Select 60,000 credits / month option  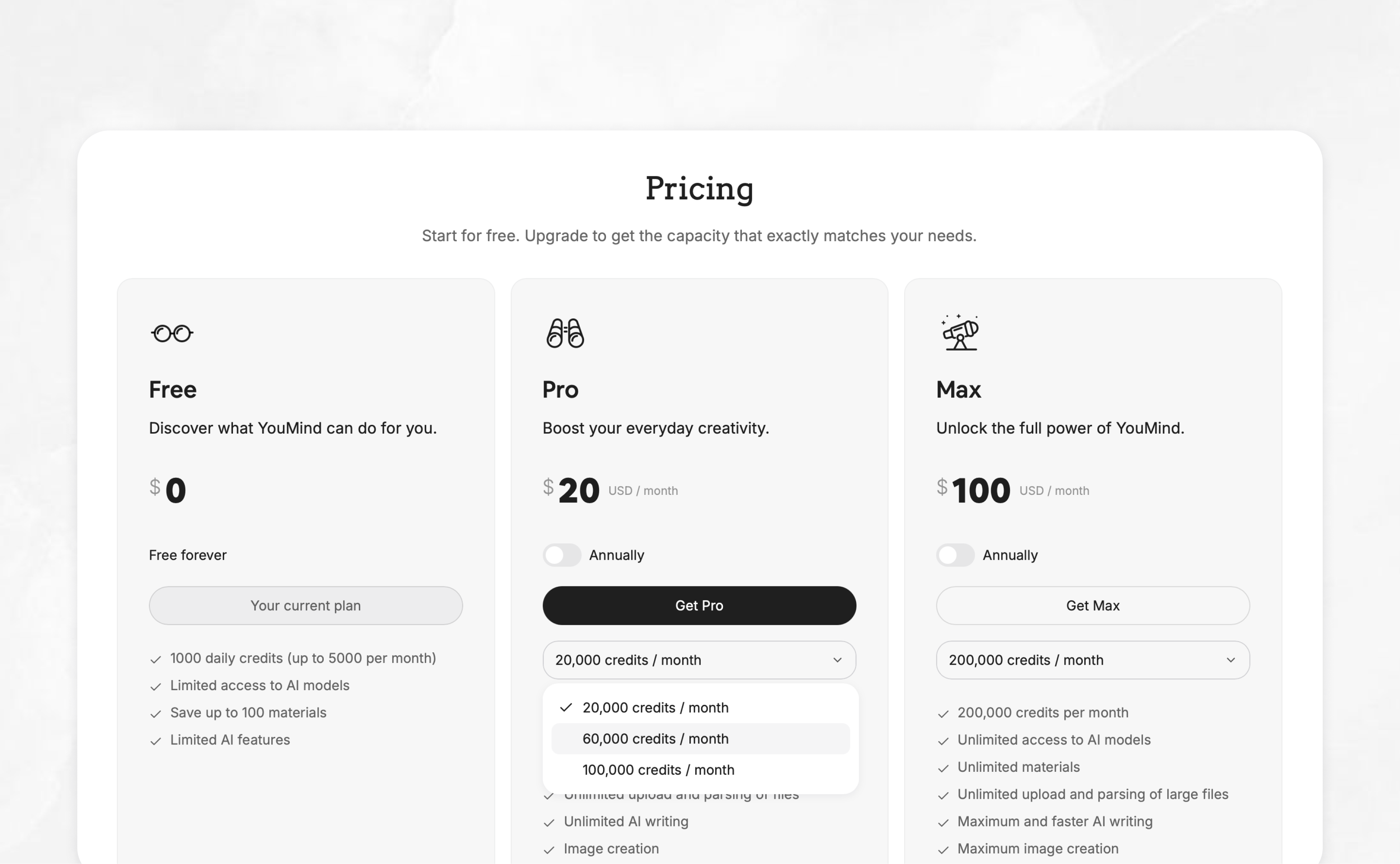click(655, 739)
